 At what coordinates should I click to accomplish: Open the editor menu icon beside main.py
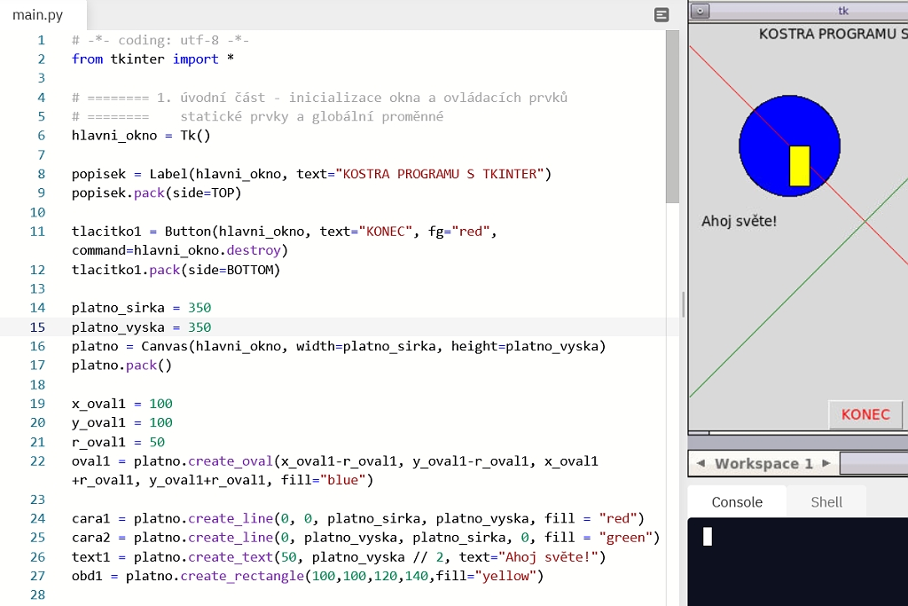pos(661,15)
